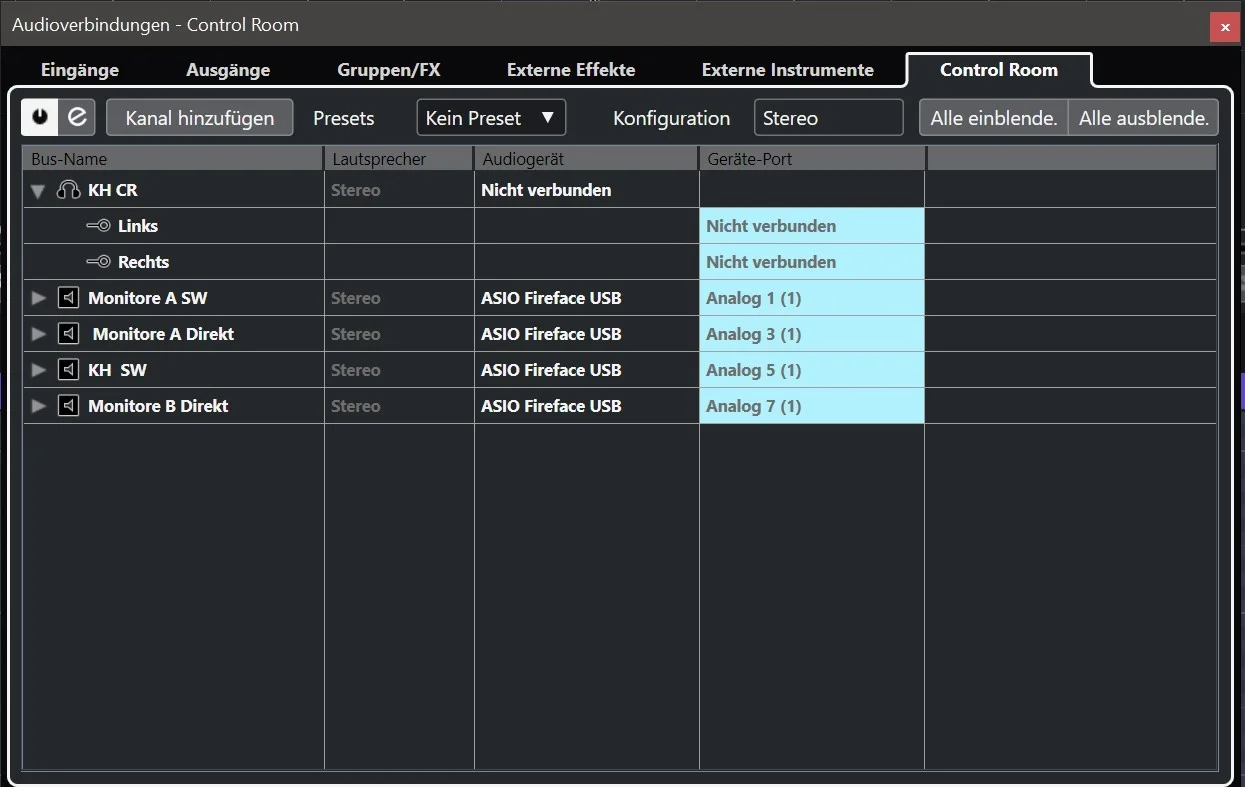Viewport: 1245px width, 787px height.
Task: Expand the Monitore A SW bus
Action: tap(39, 298)
